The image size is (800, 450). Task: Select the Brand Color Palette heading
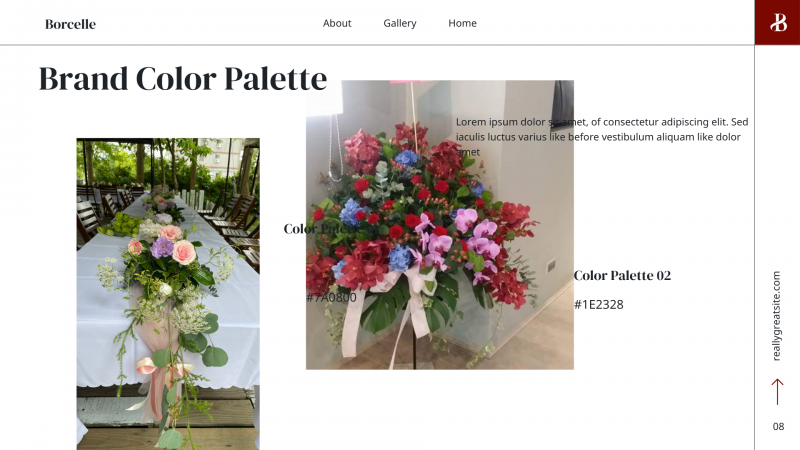tap(183, 79)
